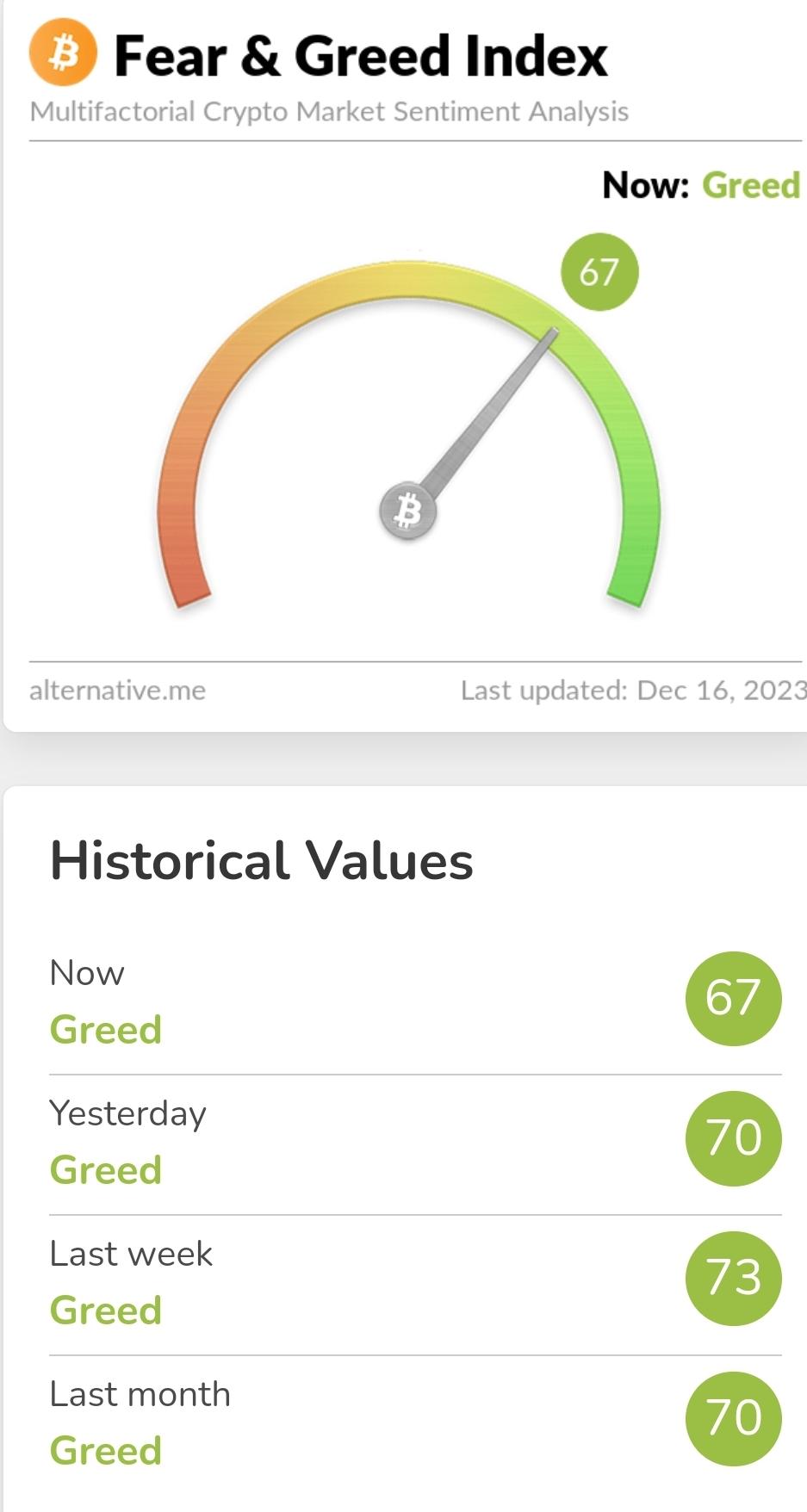Click the 67 circle in Now row

734,999
